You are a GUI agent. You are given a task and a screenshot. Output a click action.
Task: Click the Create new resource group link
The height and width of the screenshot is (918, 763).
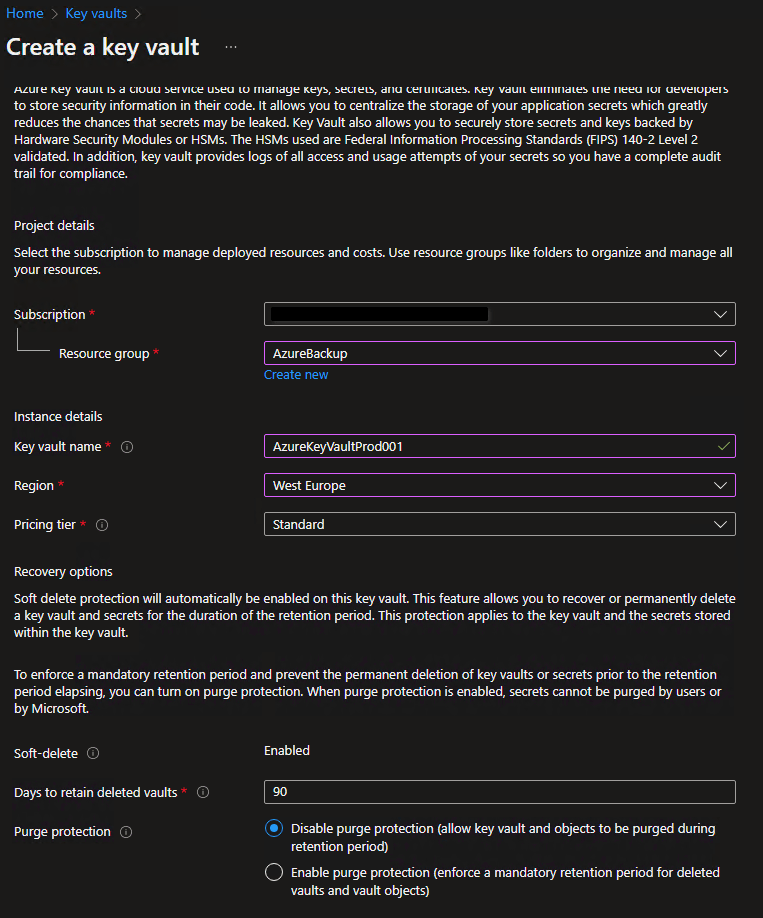click(296, 375)
